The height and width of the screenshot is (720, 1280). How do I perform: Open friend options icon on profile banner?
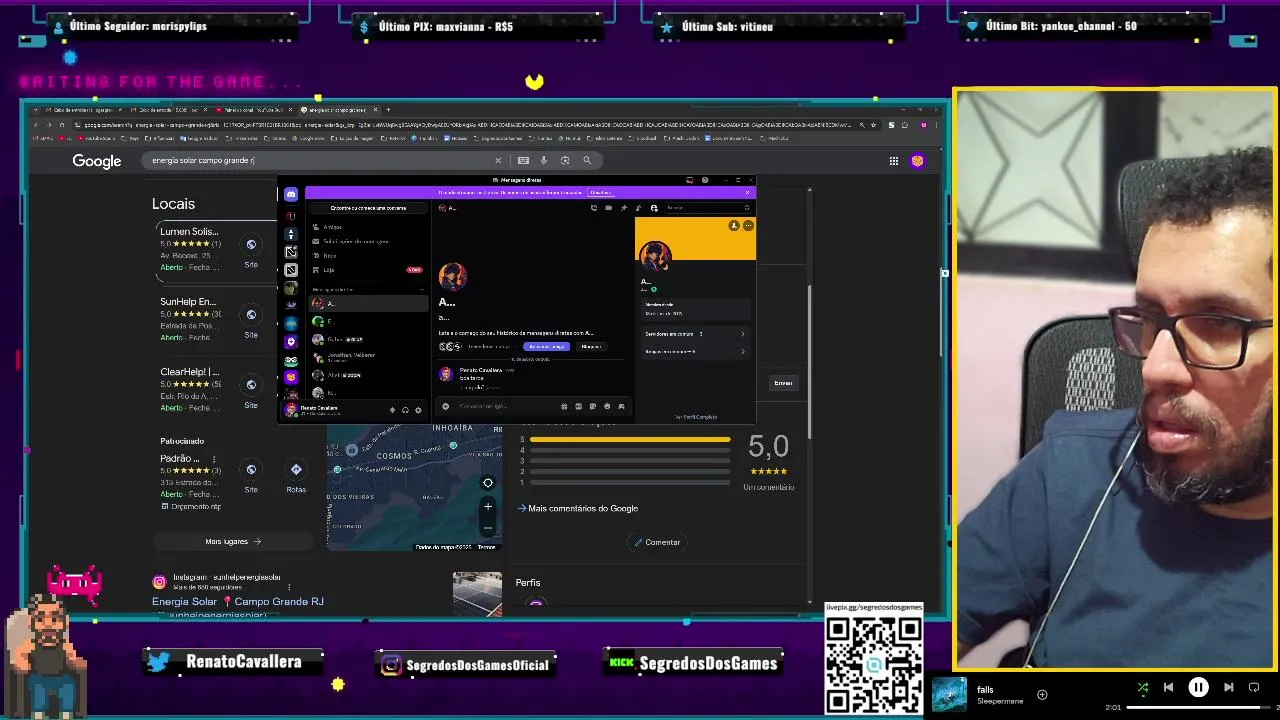pyautogui.click(x=734, y=225)
